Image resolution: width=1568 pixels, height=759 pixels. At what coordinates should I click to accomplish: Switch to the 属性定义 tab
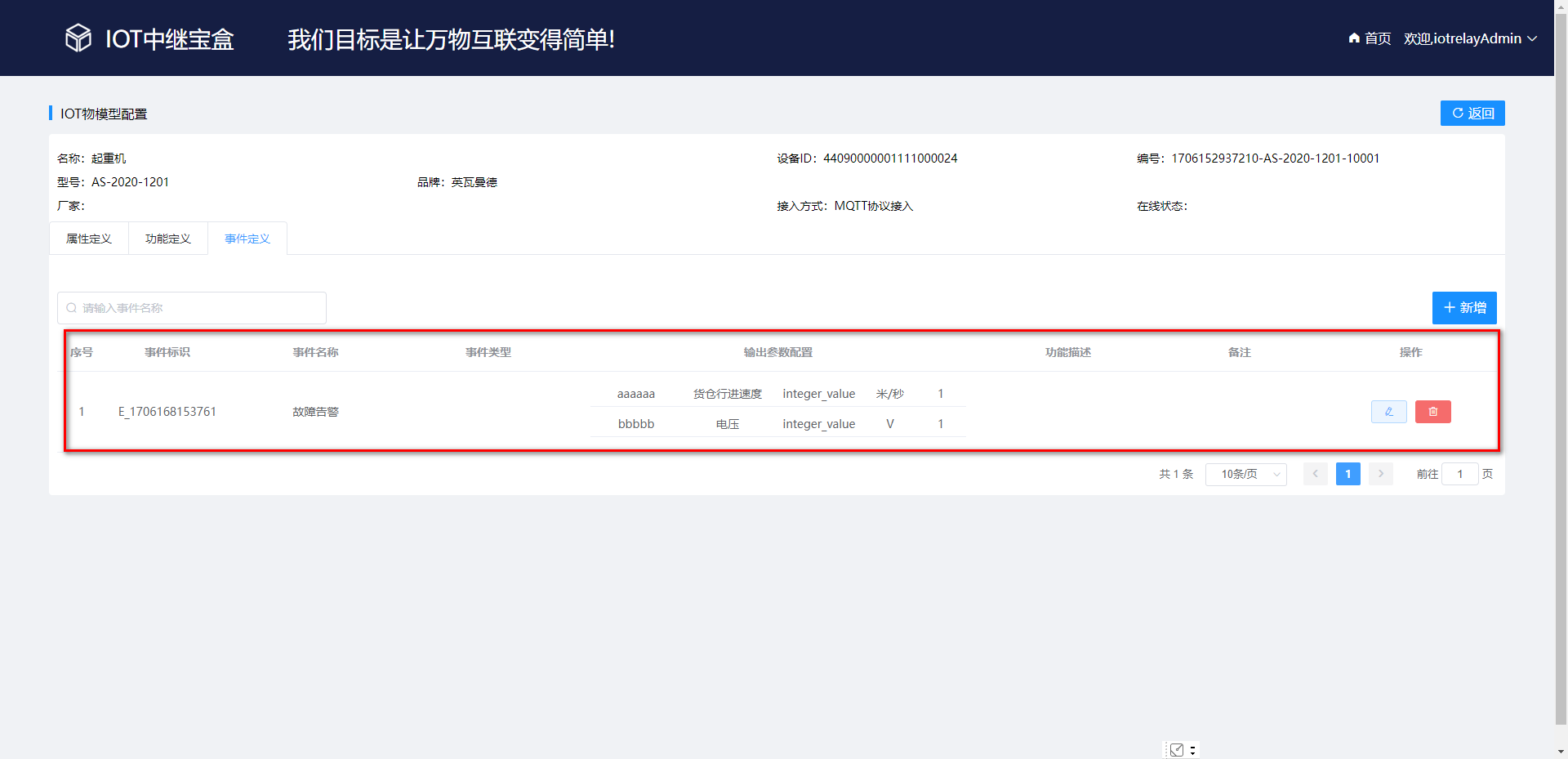pyautogui.click(x=89, y=238)
